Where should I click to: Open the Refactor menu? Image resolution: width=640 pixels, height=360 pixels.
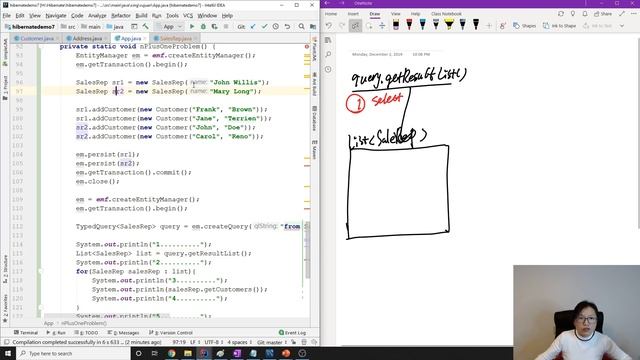click(121, 16)
